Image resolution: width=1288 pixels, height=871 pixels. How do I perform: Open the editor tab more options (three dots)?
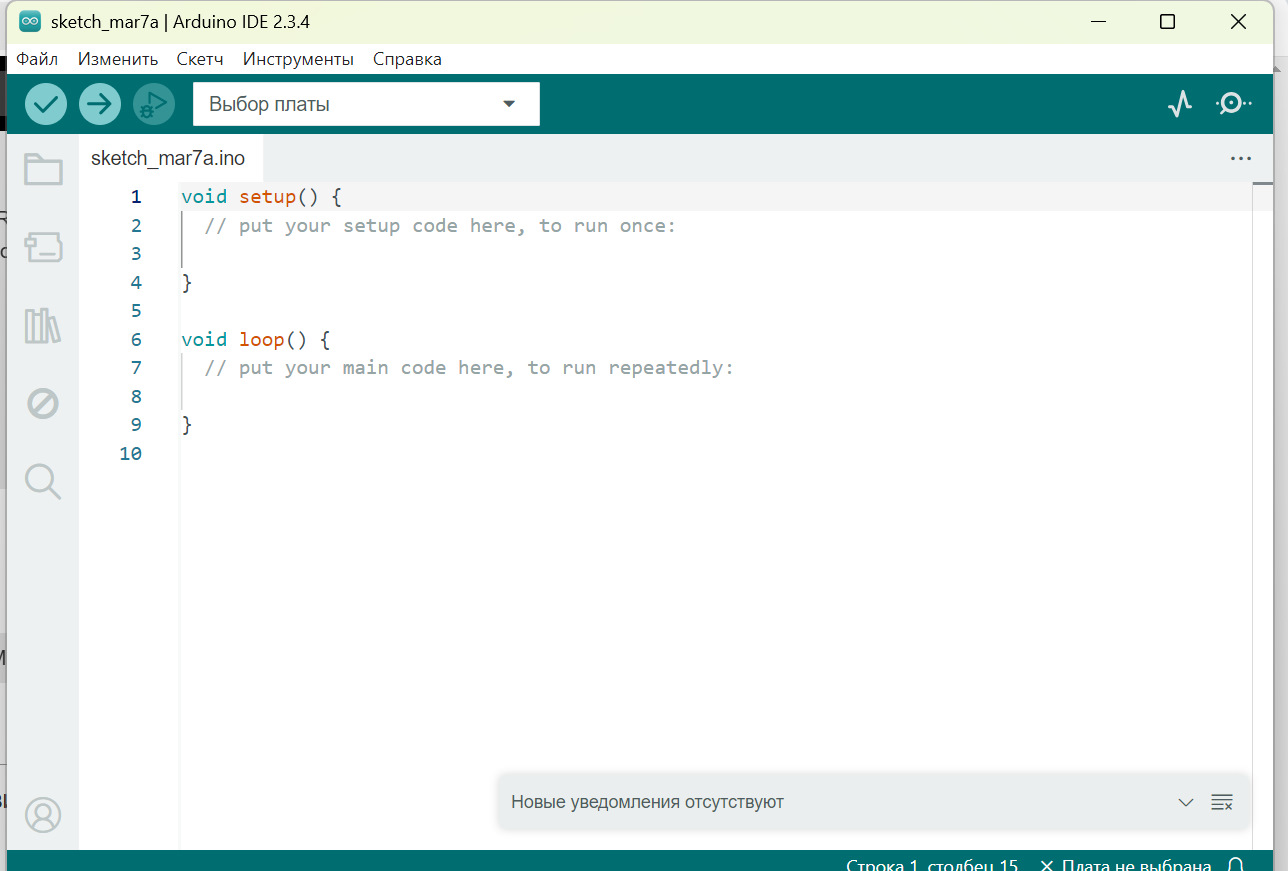tap(1241, 158)
